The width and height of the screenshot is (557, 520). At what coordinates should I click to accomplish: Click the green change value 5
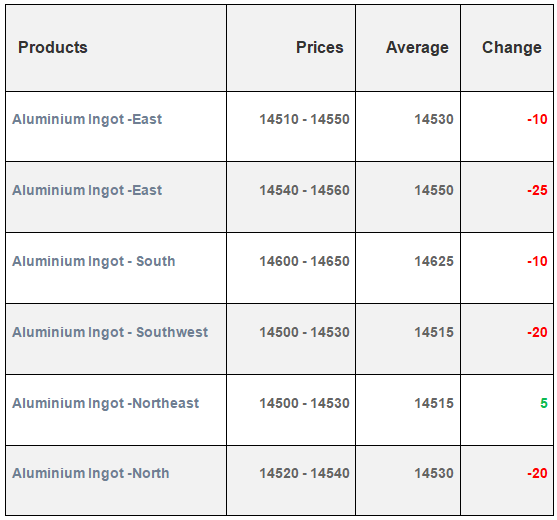click(x=544, y=403)
